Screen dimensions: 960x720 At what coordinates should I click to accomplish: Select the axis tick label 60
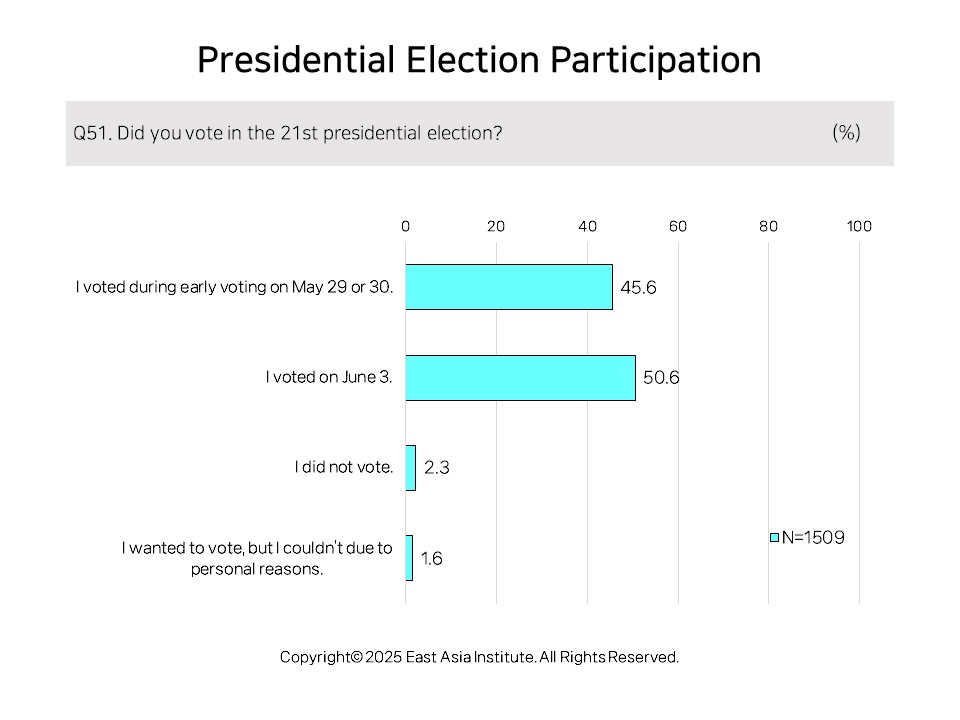coord(678,227)
